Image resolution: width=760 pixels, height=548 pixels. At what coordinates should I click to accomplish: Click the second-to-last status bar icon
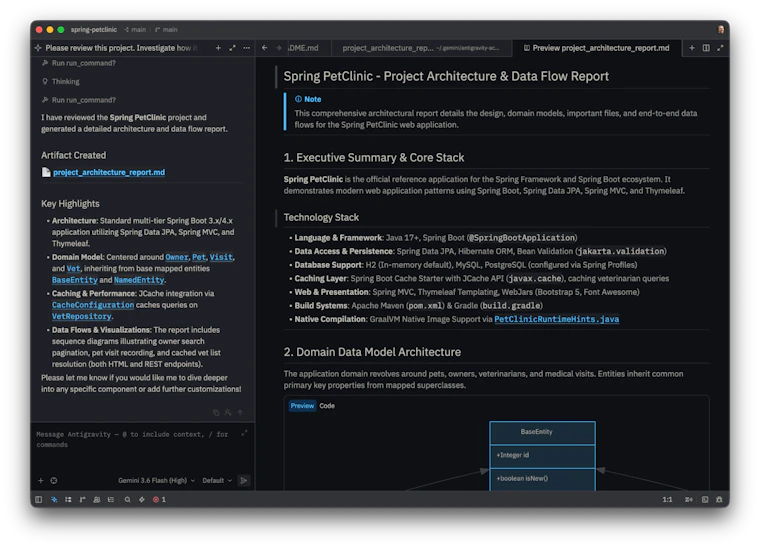click(x=705, y=500)
